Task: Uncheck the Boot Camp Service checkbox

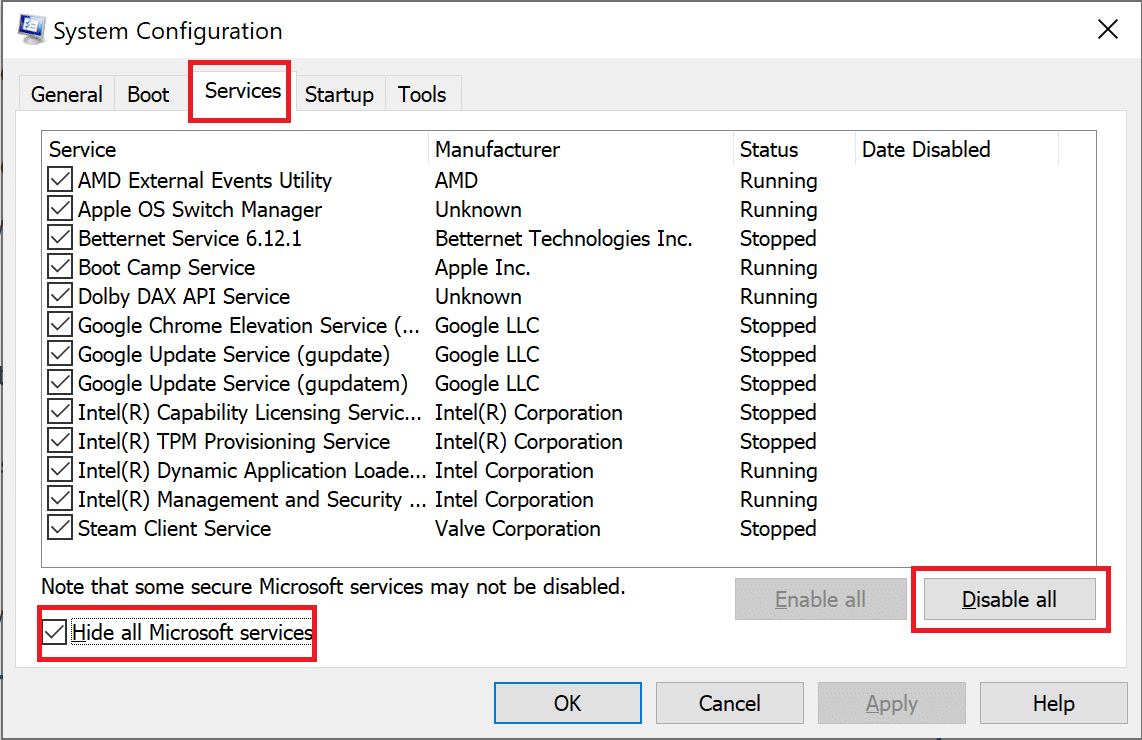Action: coord(60,268)
